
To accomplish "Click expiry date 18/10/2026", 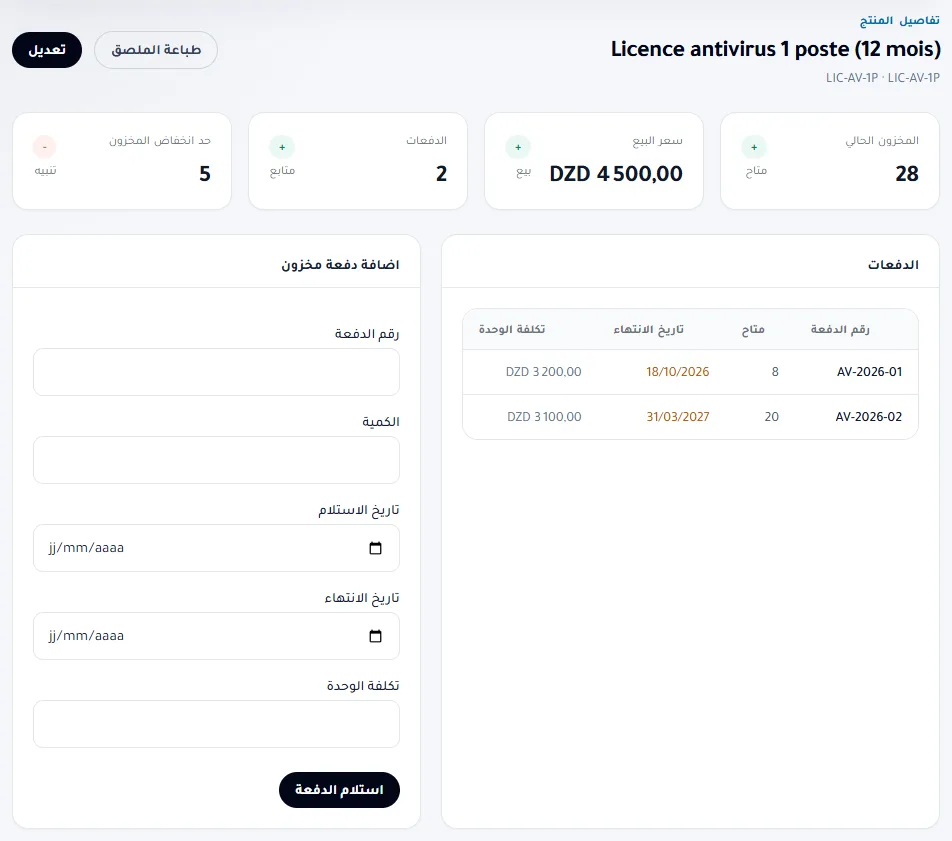I will (678, 372).
